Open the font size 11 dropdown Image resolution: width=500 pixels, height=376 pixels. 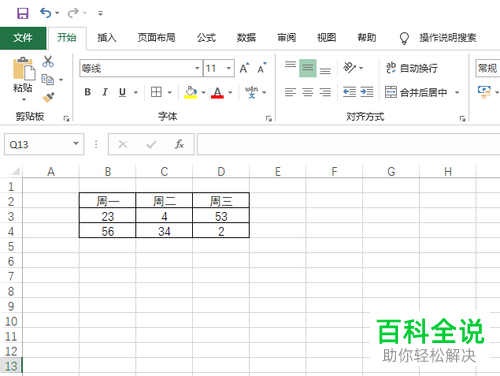[229, 68]
